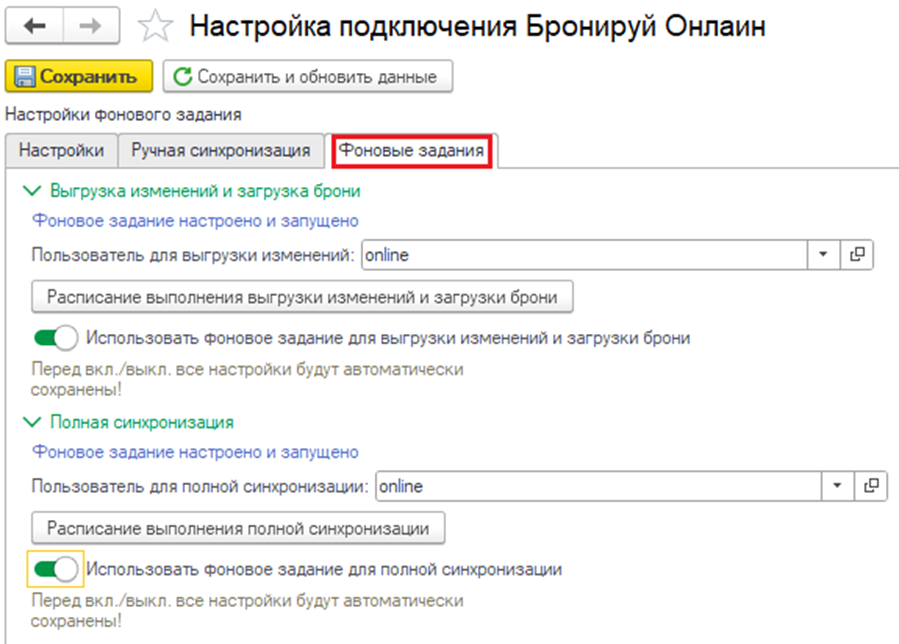Screen dimensions: 899x644
Task: Click label Пользователь для полной синхронизации:
Action: (200, 486)
